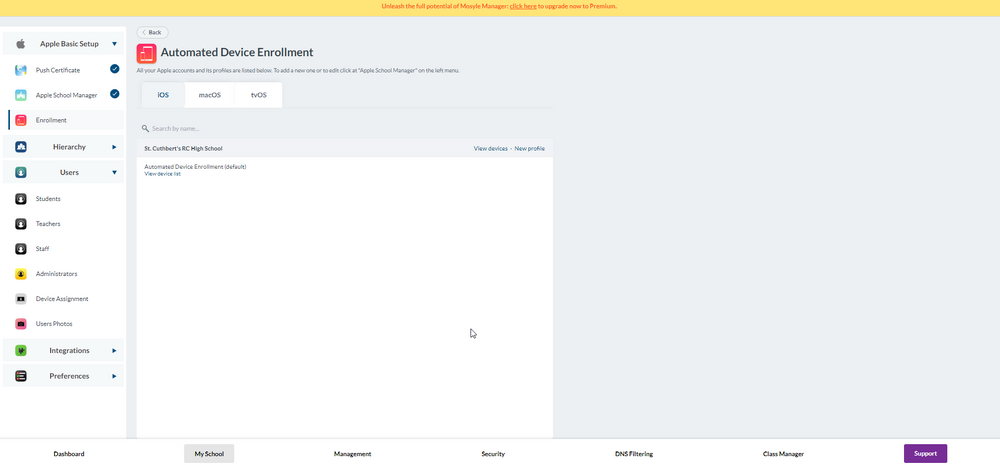Click the purple Support button
Image resolution: width=1000 pixels, height=465 pixels.
[925, 454]
